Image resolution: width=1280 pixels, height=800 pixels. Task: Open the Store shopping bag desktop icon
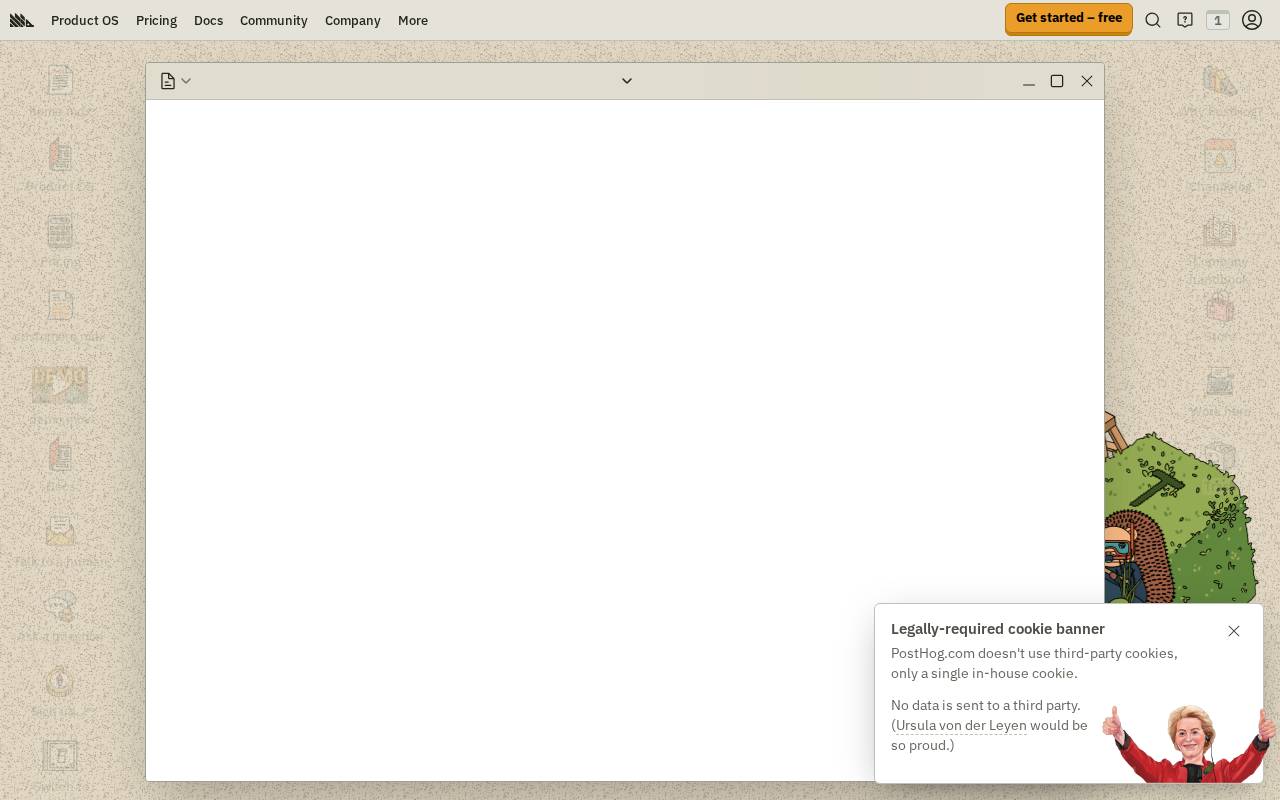[x=1220, y=317]
